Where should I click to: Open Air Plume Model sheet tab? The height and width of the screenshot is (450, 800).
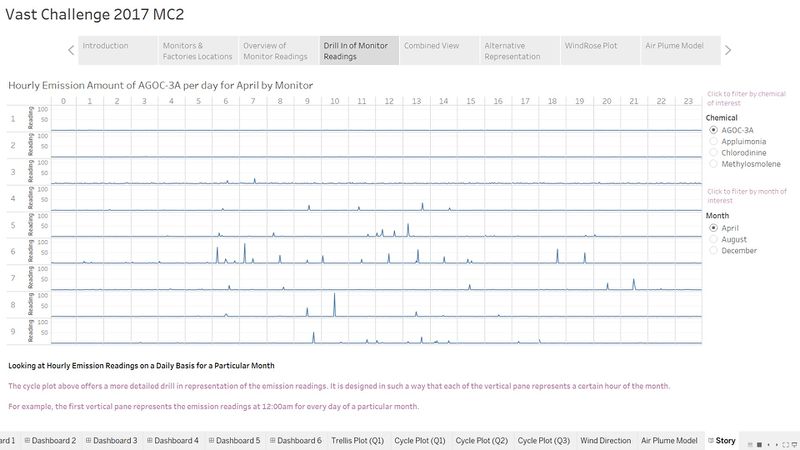pyautogui.click(x=669, y=440)
